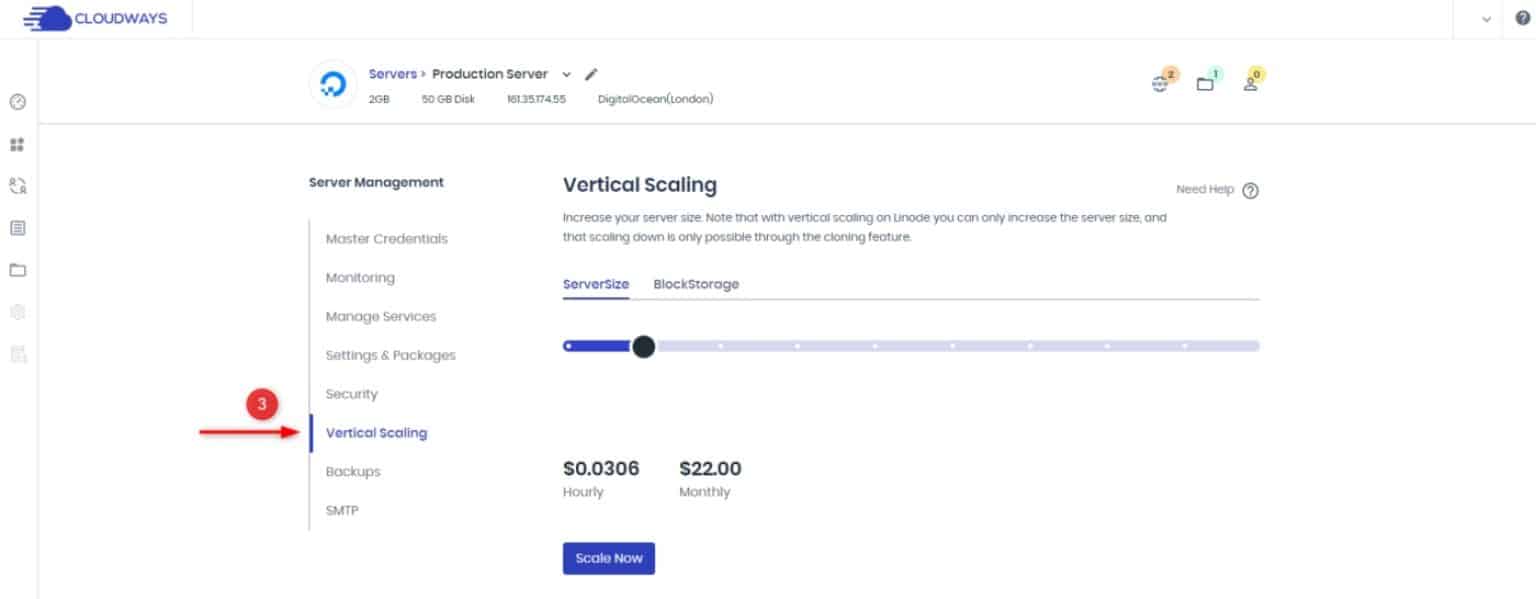1536x599 pixels.
Task: Open Master Credentials in Server Management
Action: (386, 239)
